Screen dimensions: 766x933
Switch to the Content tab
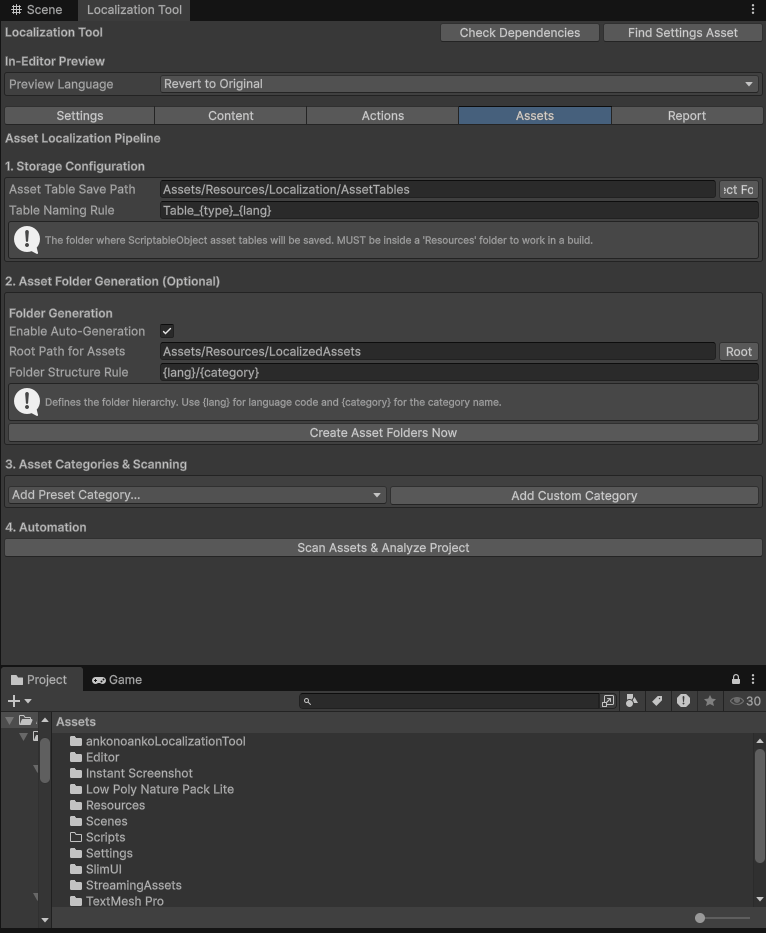[230, 115]
